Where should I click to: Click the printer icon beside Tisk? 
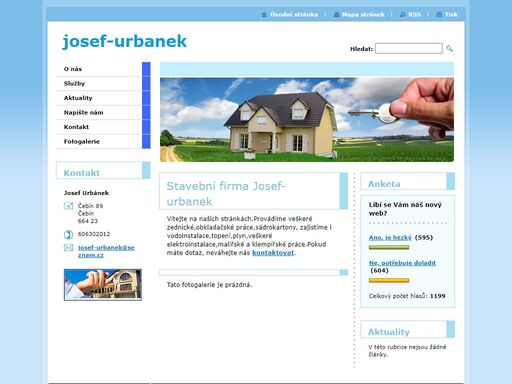point(439,14)
